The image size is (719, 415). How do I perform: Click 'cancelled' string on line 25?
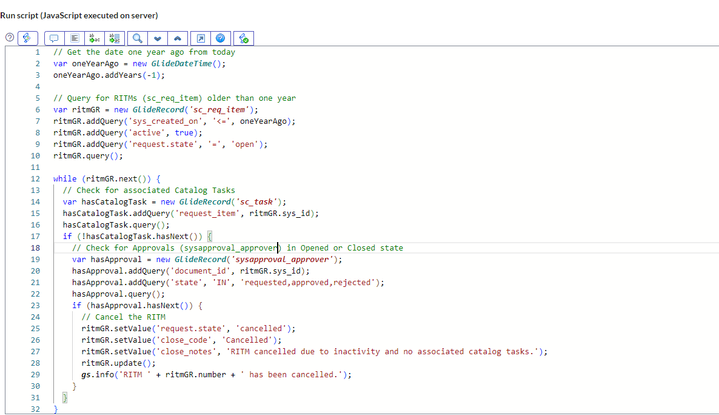pyautogui.click(x=261, y=328)
